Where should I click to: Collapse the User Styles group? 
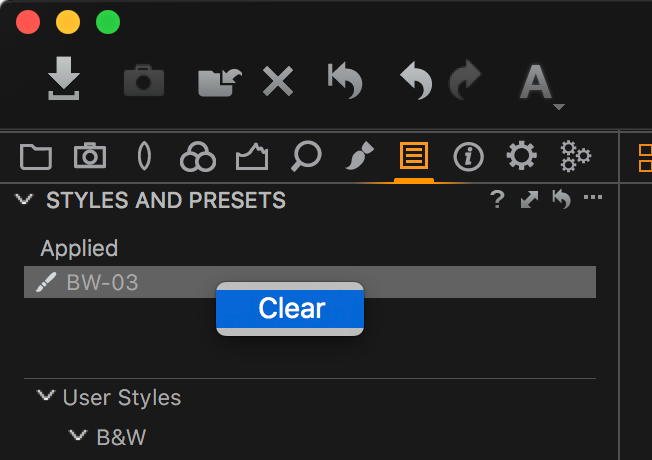pyautogui.click(x=46, y=395)
